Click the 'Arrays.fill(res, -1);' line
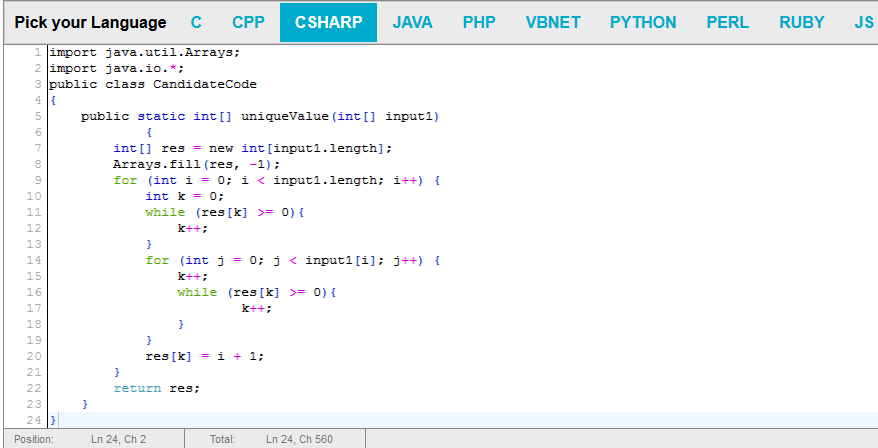878x448 pixels. (196, 164)
